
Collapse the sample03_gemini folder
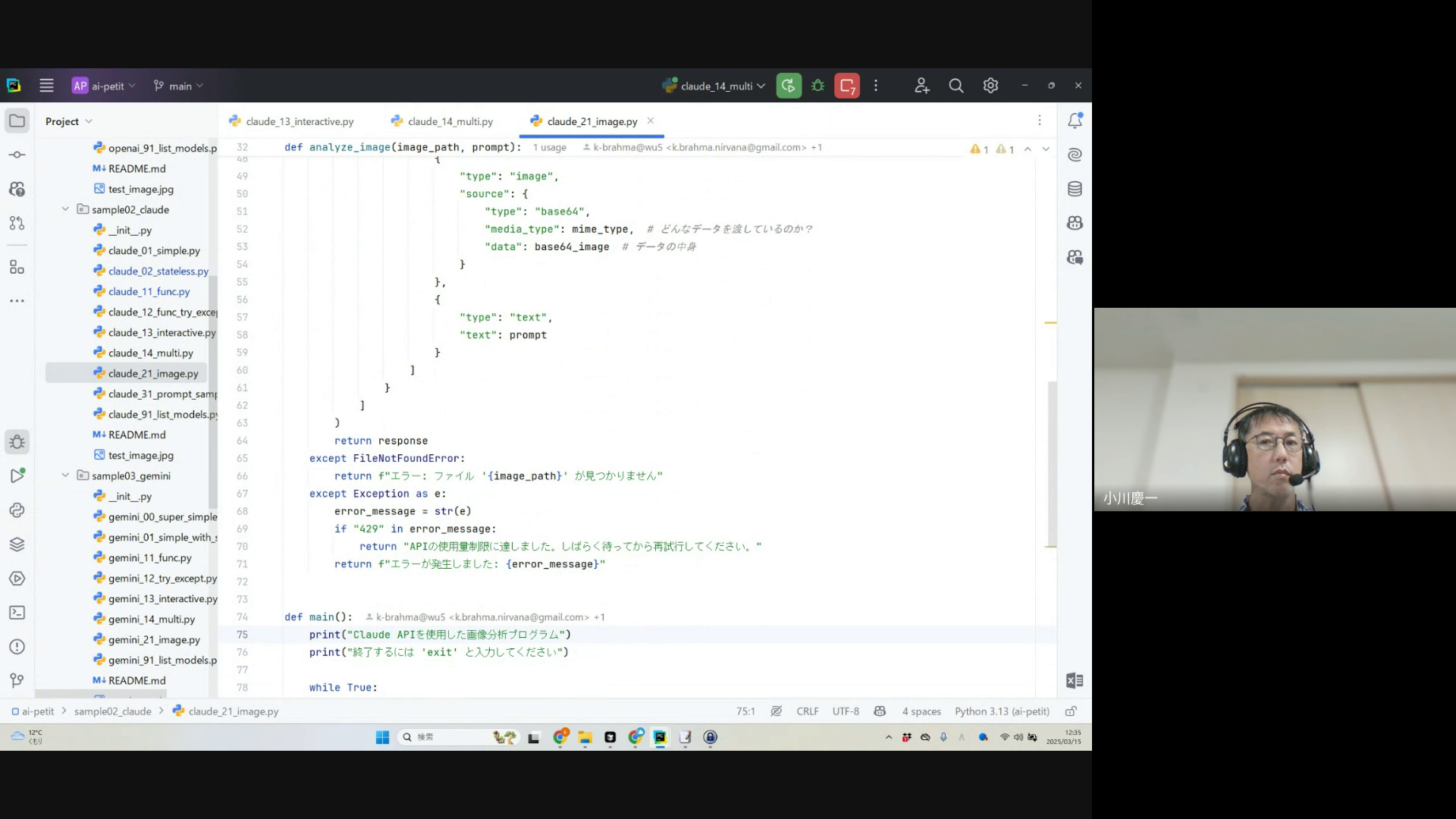(65, 475)
